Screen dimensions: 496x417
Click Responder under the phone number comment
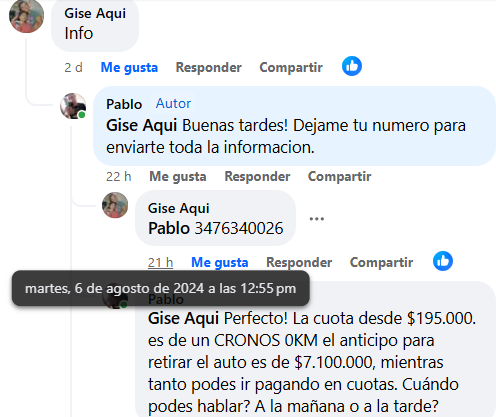(x=299, y=263)
